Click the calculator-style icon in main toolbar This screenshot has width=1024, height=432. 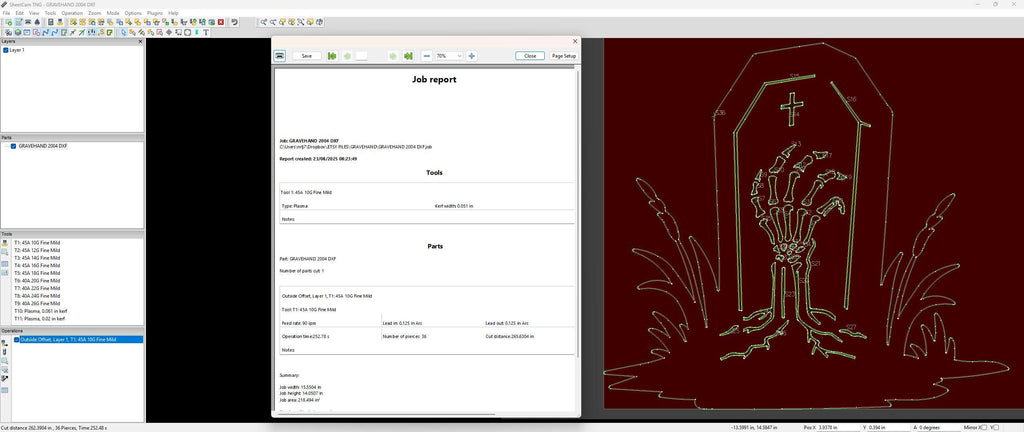pyautogui.click(x=50, y=22)
